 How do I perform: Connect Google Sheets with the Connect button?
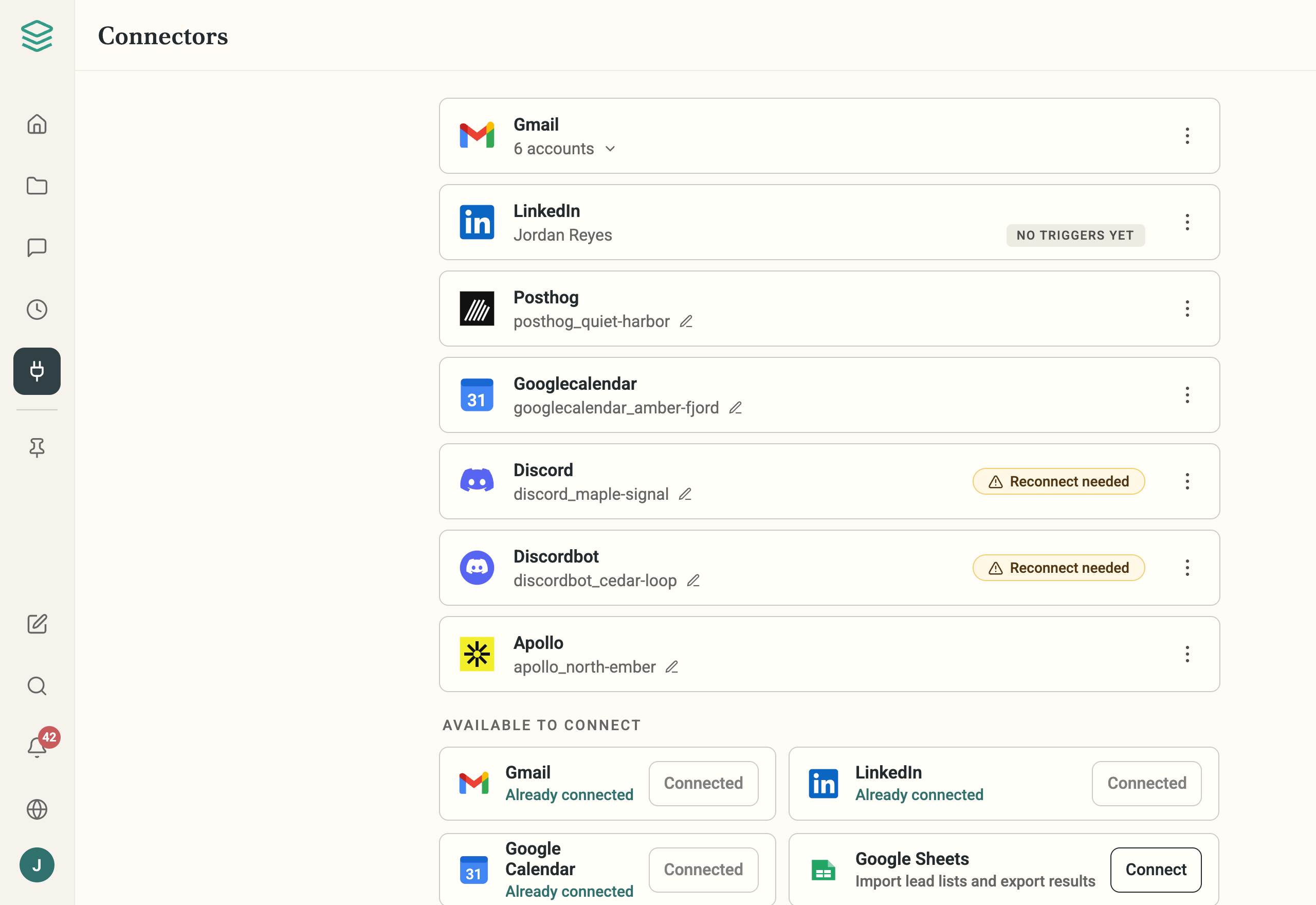(x=1156, y=870)
